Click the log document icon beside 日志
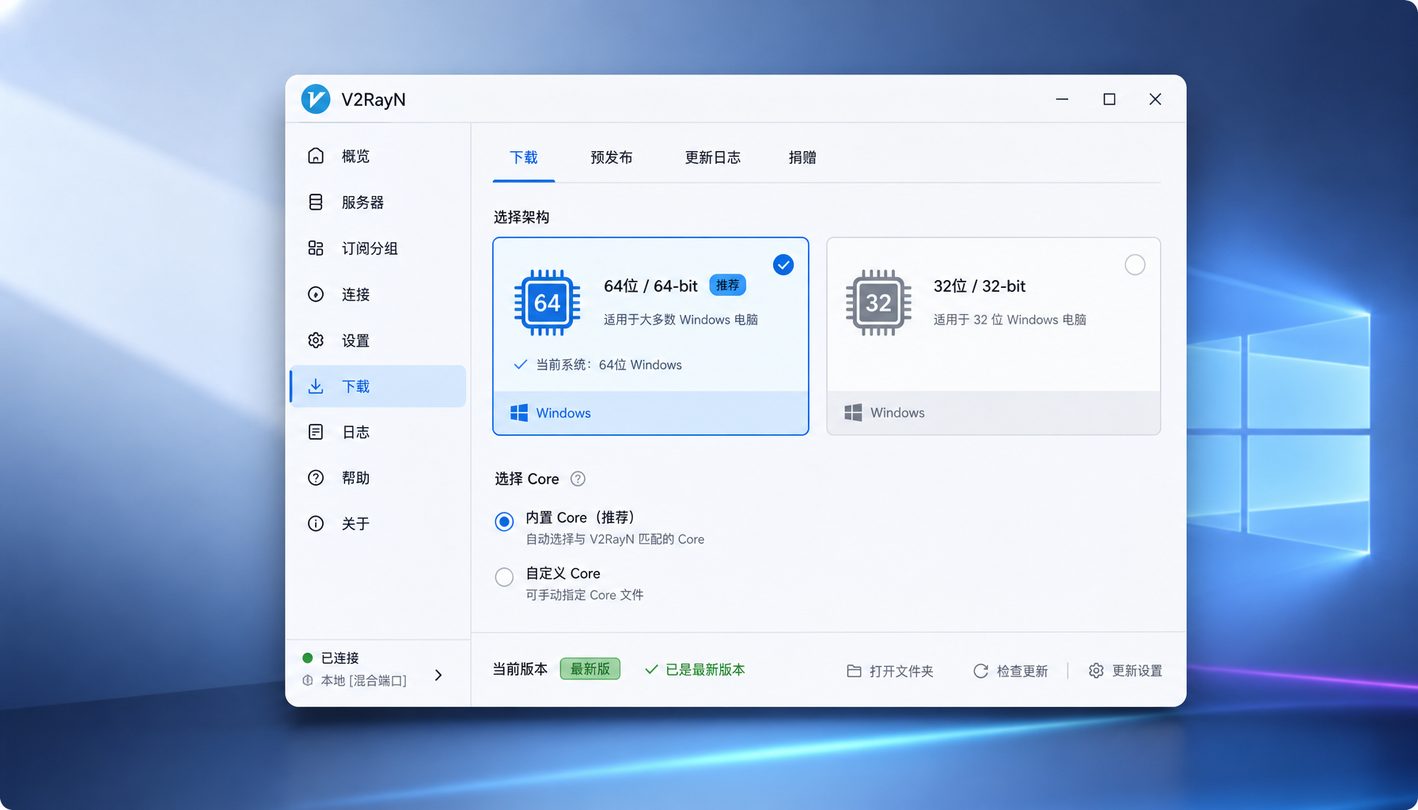The image size is (1418, 810). (316, 432)
